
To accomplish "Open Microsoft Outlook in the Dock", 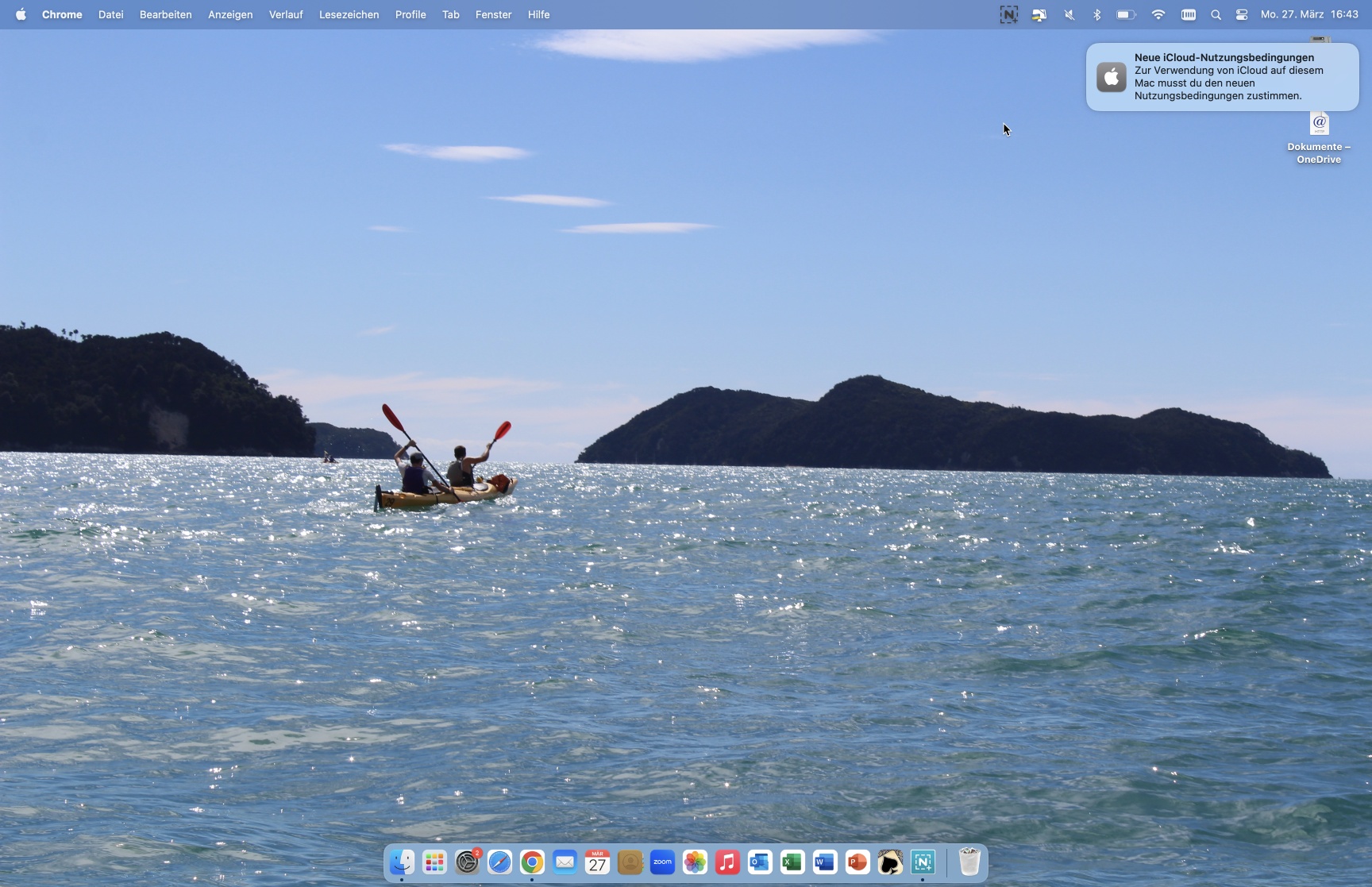I will tap(760, 862).
